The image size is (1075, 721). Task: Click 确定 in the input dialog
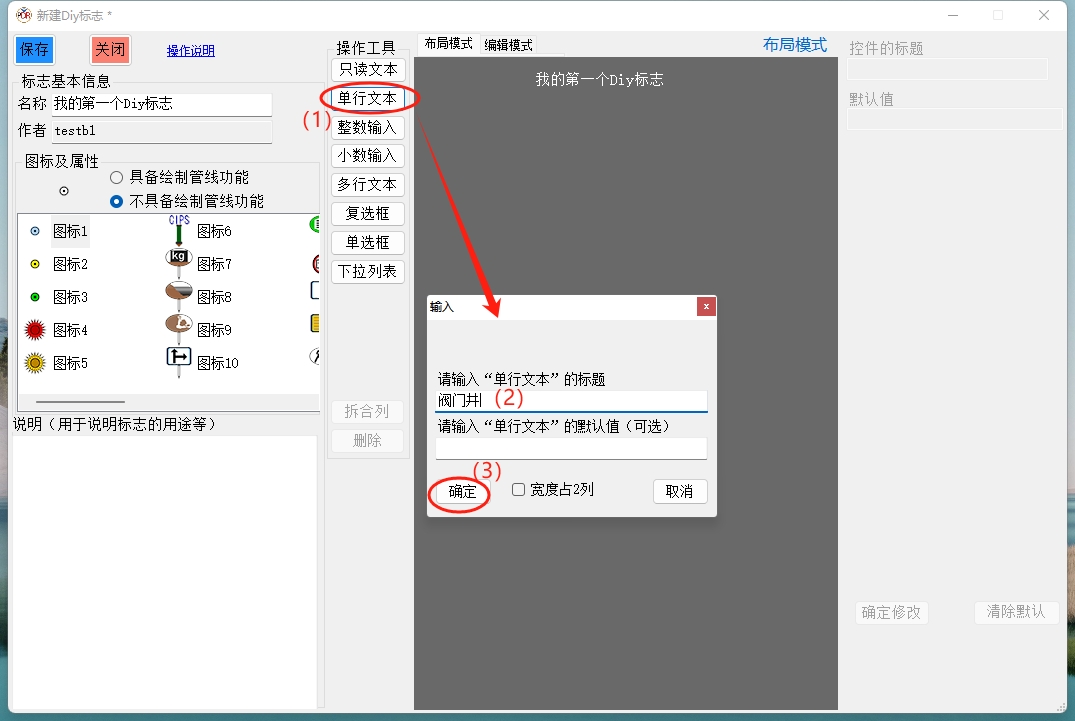462,492
